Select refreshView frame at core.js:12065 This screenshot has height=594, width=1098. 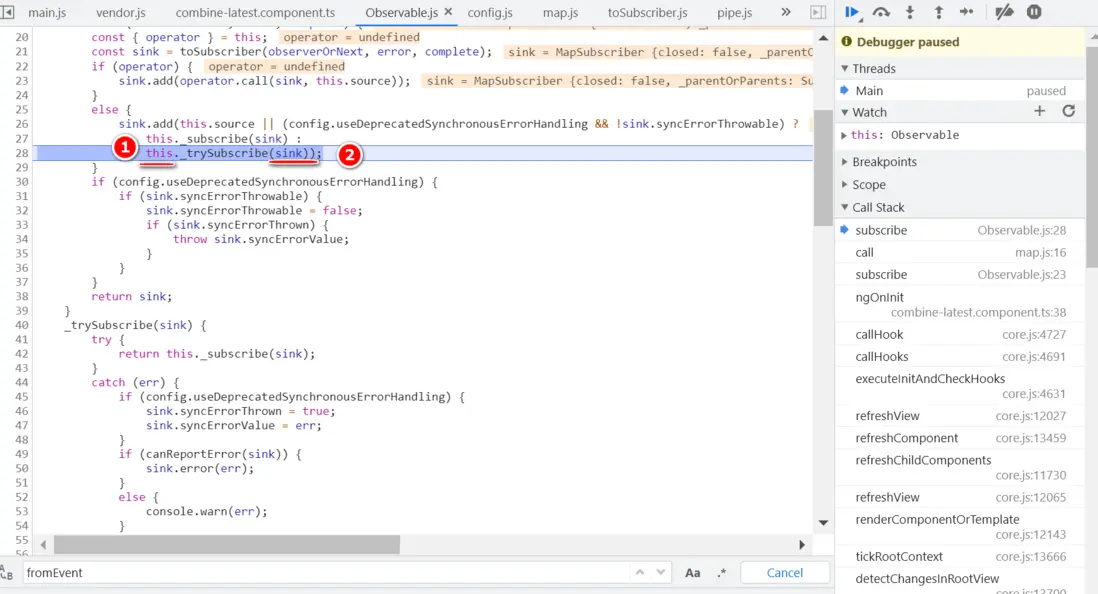(961, 497)
